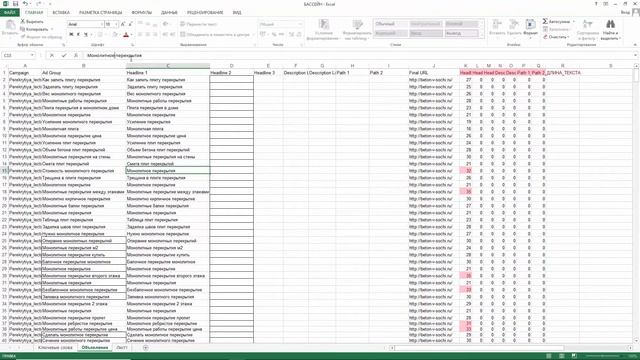Switch to the РЕЦЕНЗИРОВАНИЕ ribbon tab
This screenshot has height=360, width=640.
coord(205,13)
